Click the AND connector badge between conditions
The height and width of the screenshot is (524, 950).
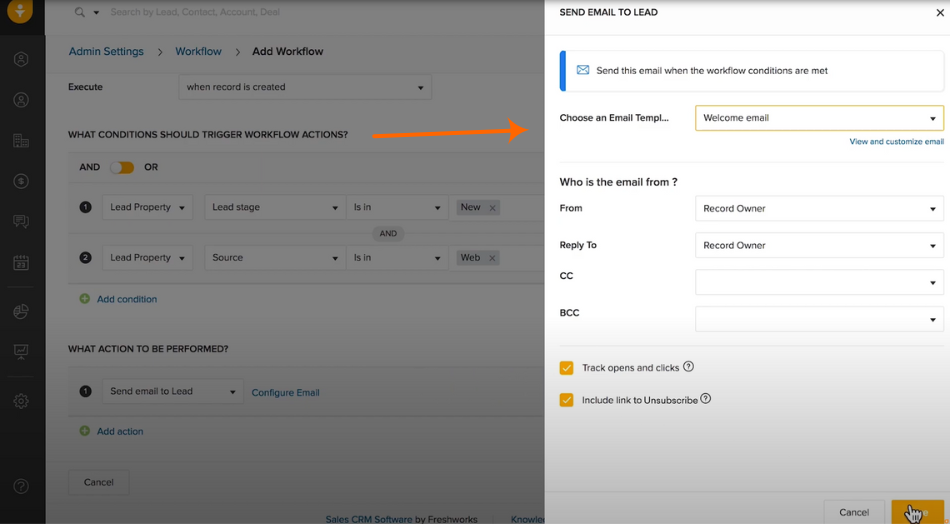(388, 233)
